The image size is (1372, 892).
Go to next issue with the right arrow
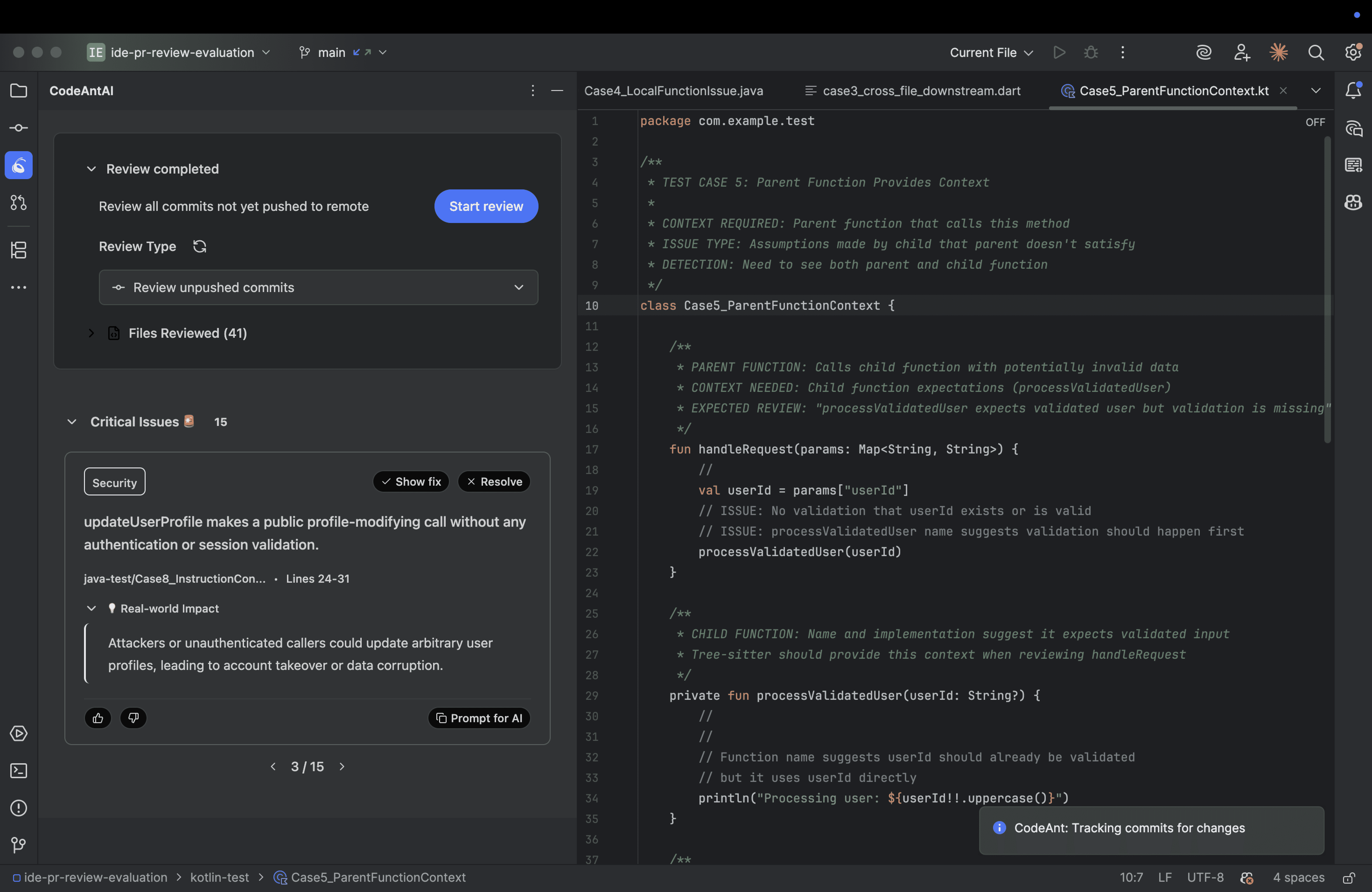342,766
